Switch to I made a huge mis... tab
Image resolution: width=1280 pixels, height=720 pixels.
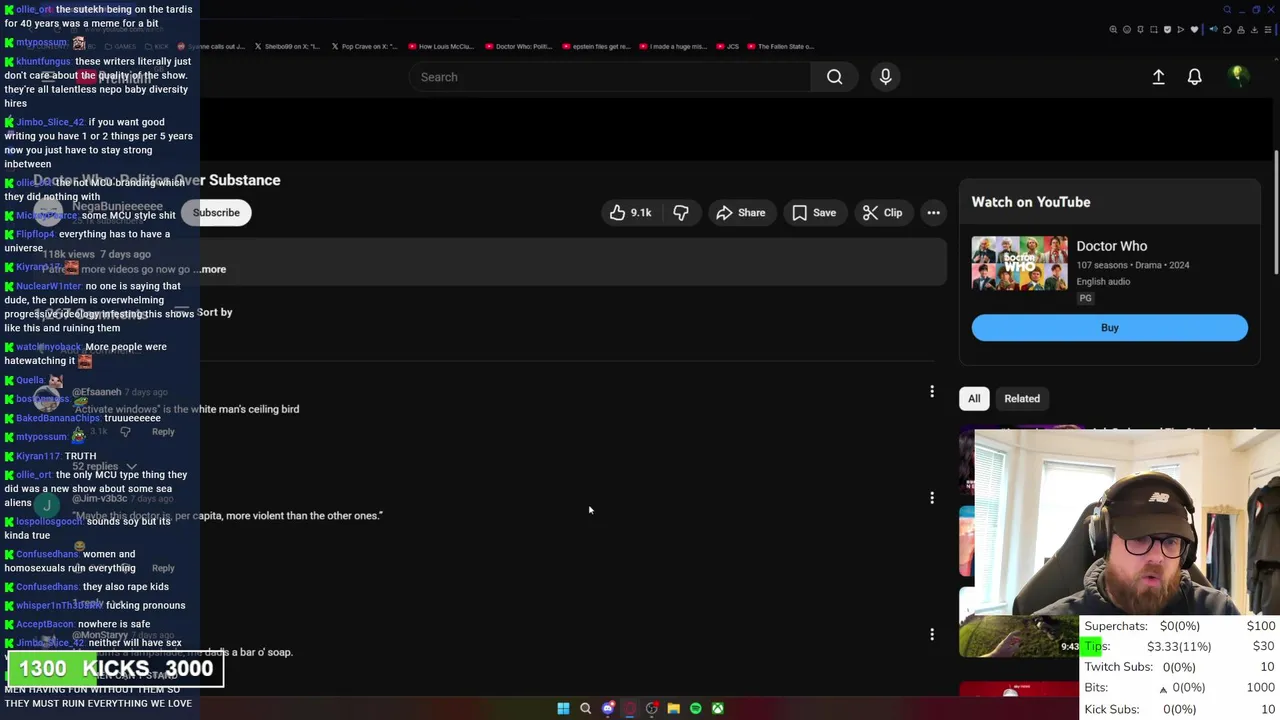coord(673,46)
